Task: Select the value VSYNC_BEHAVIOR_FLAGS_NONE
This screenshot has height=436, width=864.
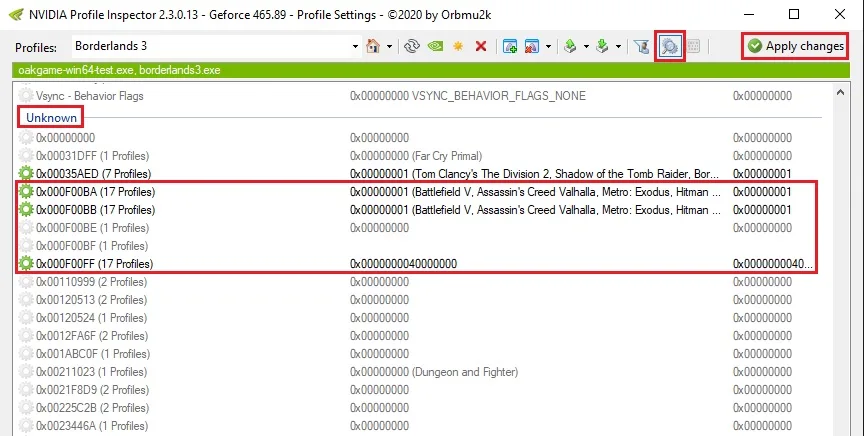Action: pyautogui.click(x=468, y=96)
